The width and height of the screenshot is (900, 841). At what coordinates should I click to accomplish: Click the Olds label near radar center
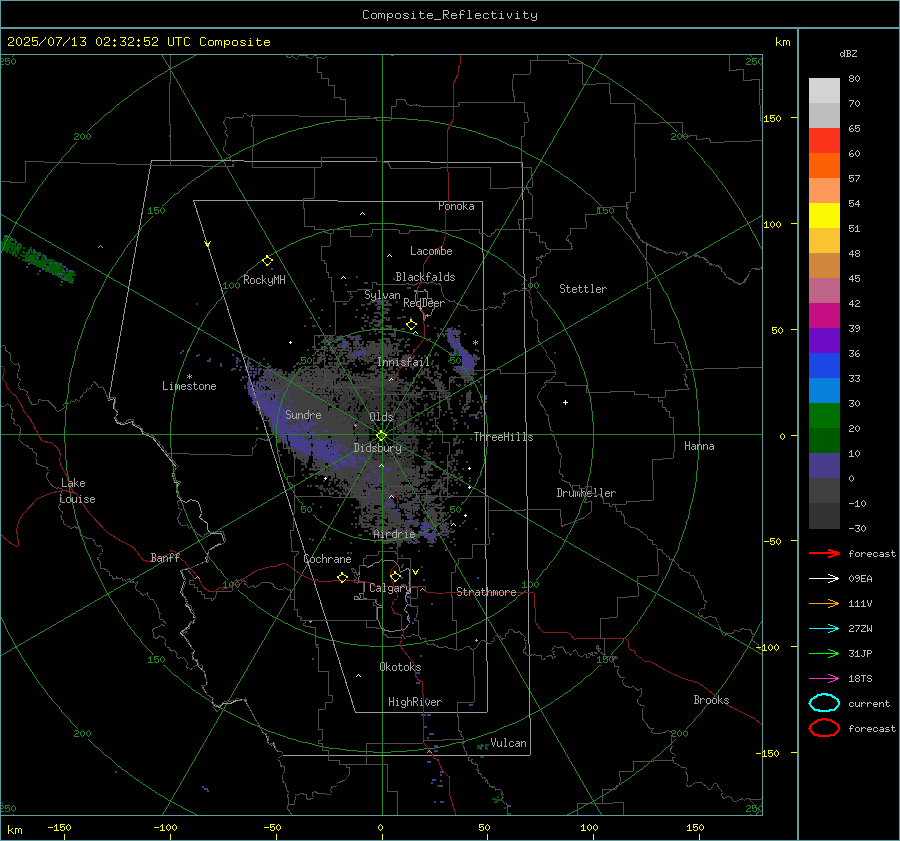coord(381,417)
